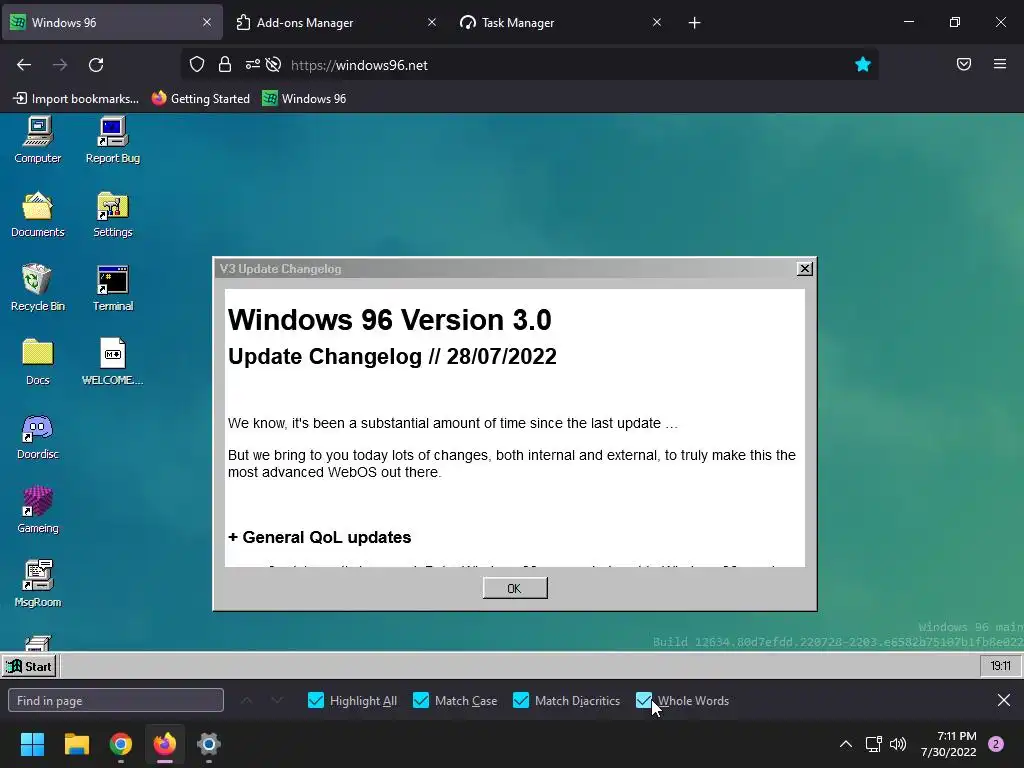The height and width of the screenshot is (768, 1024).
Task: Click Import bookmarks in the bookmarks bar
Action: point(76,99)
